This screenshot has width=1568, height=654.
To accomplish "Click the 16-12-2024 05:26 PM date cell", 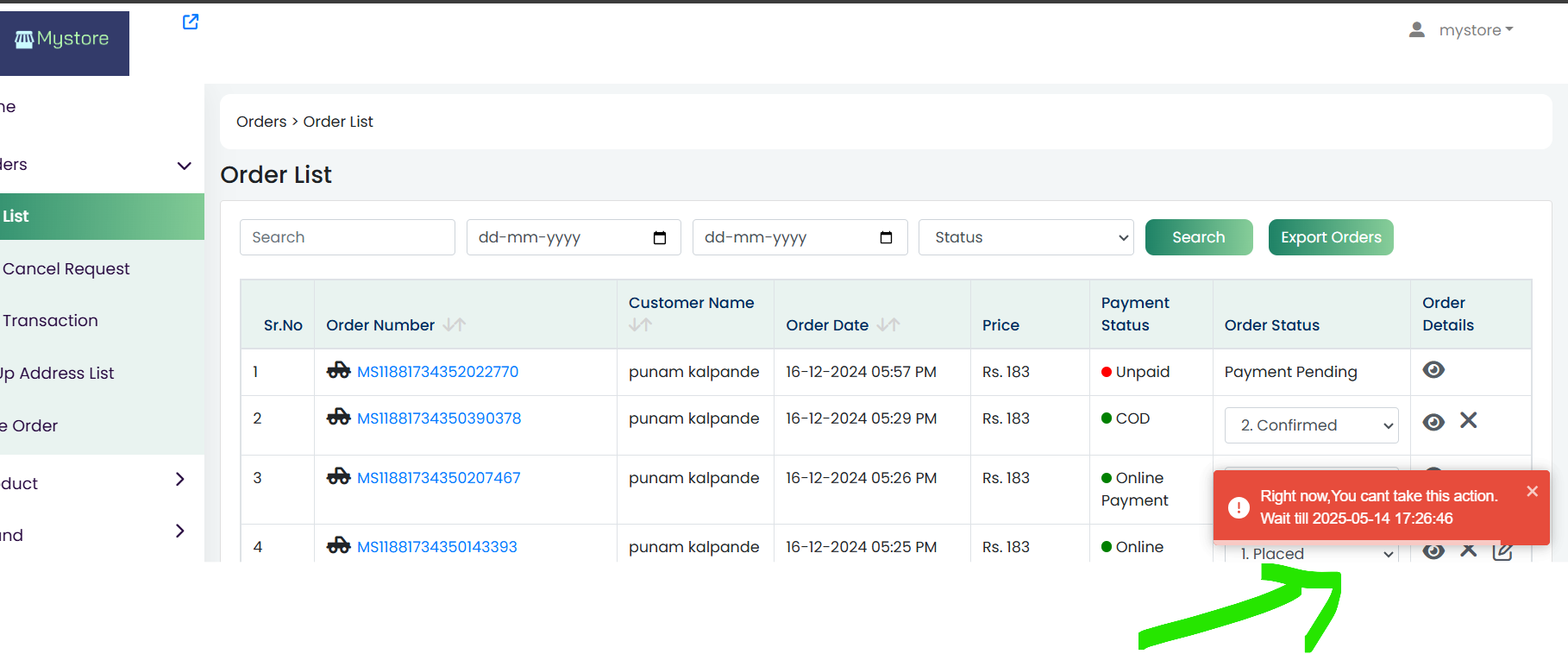I will pos(861,478).
